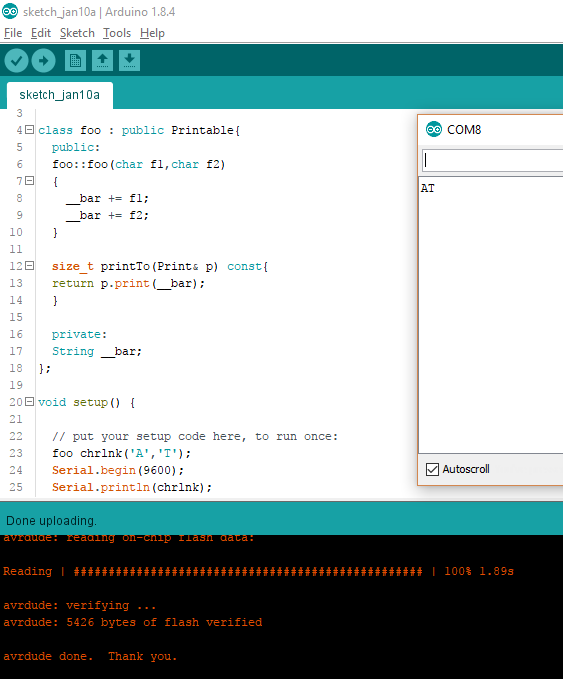This screenshot has height=679, width=563.
Task: Collapse the foo constructor body fold
Action: coord(29,181)
